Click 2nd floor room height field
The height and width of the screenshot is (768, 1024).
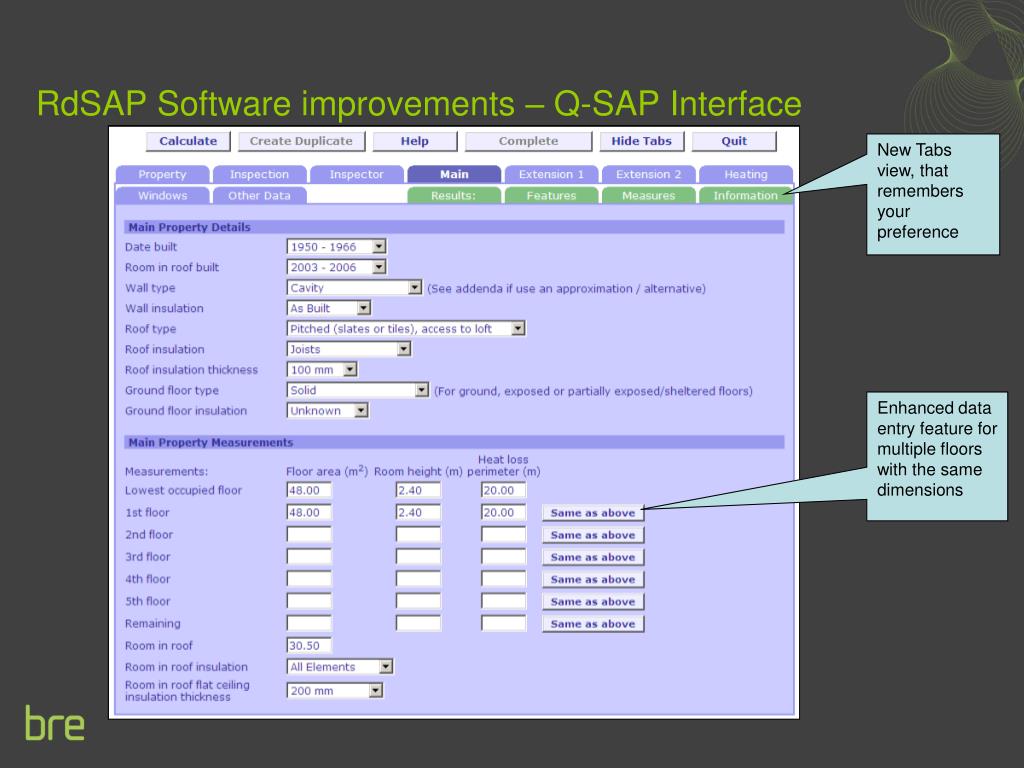pyautogui.click(x=419, y=535)
